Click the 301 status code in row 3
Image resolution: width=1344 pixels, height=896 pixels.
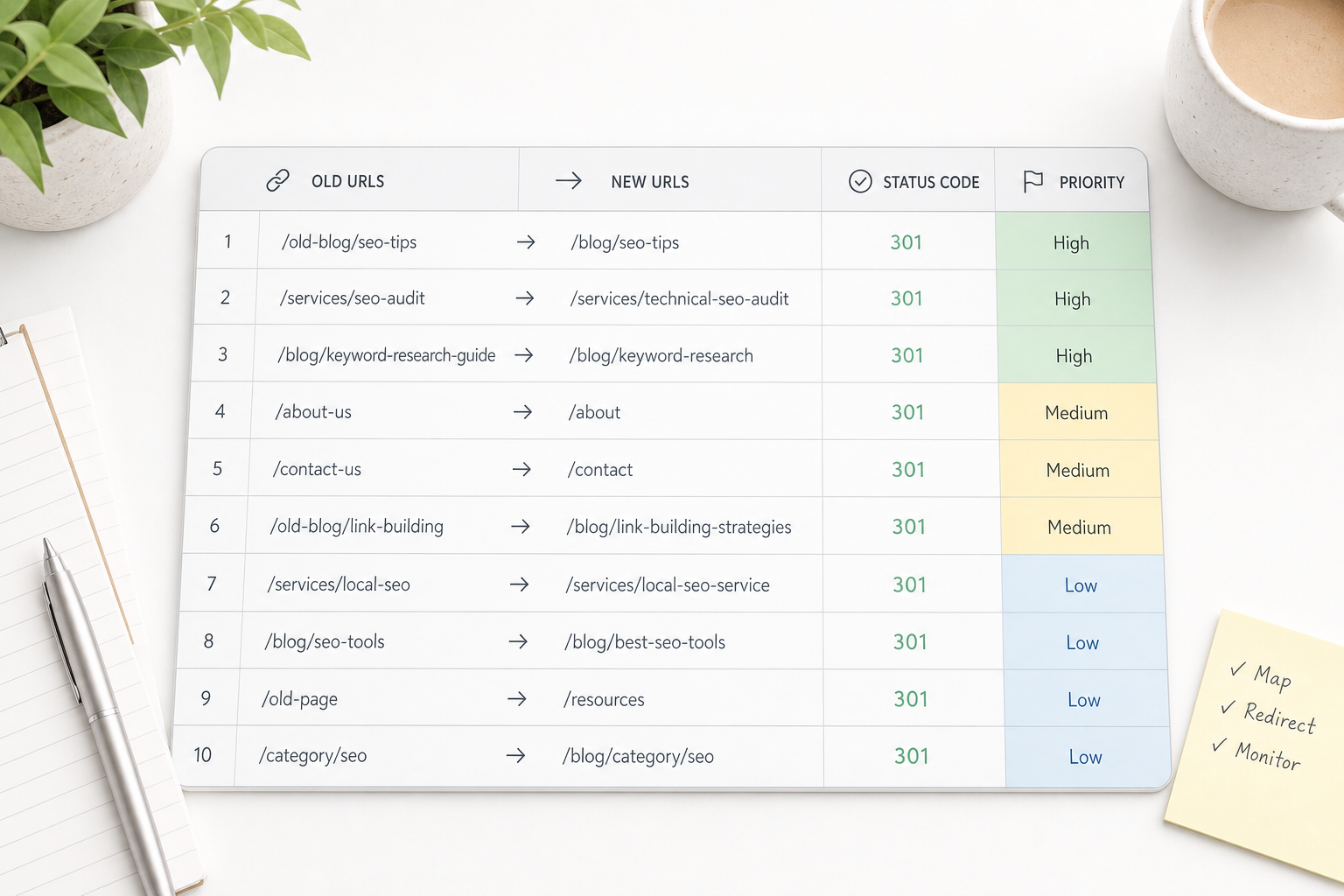[907, 355]
